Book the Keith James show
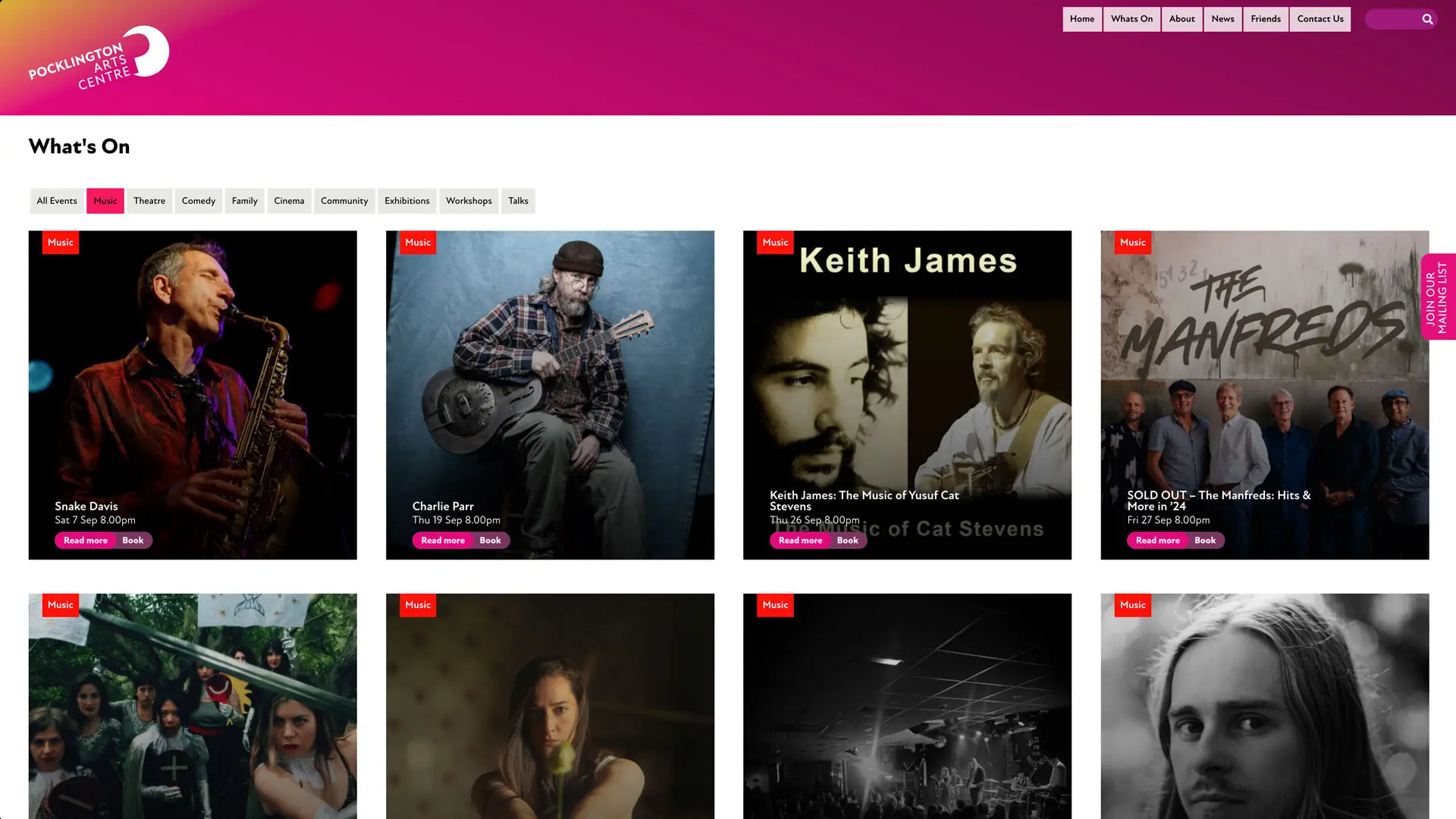This screenshot has width=1456, height=819. (x=847, y=541)
